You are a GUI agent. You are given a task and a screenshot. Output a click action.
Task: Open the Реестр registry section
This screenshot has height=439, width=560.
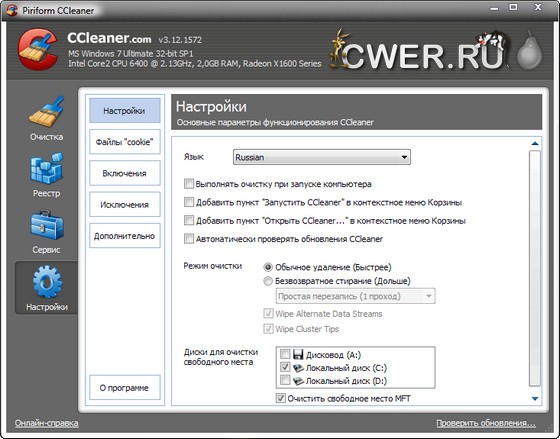tap(46, 175)
